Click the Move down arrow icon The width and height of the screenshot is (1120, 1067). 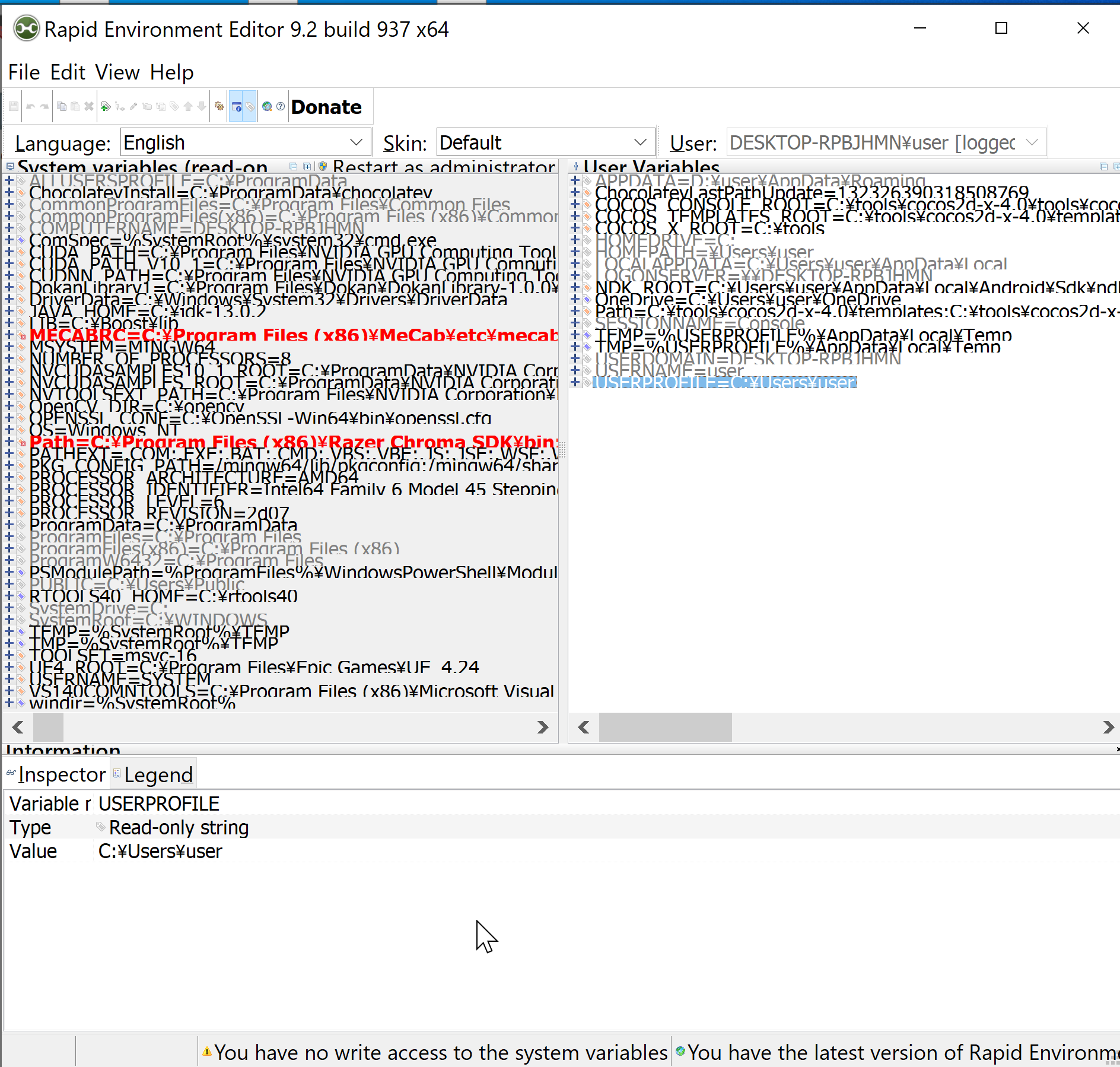202,106
